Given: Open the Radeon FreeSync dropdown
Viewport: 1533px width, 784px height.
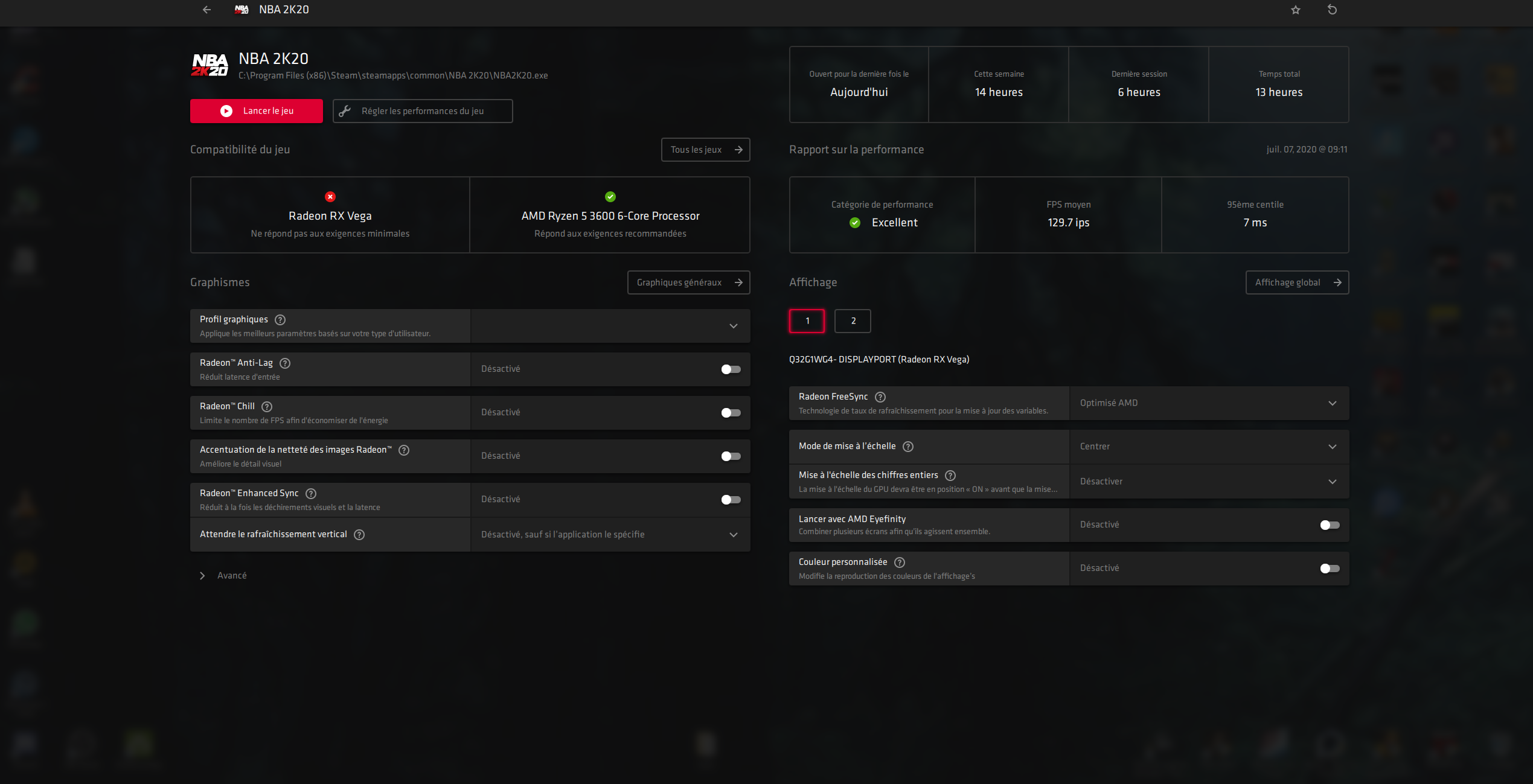Looking at the screenshot, I should [1209, 403].
